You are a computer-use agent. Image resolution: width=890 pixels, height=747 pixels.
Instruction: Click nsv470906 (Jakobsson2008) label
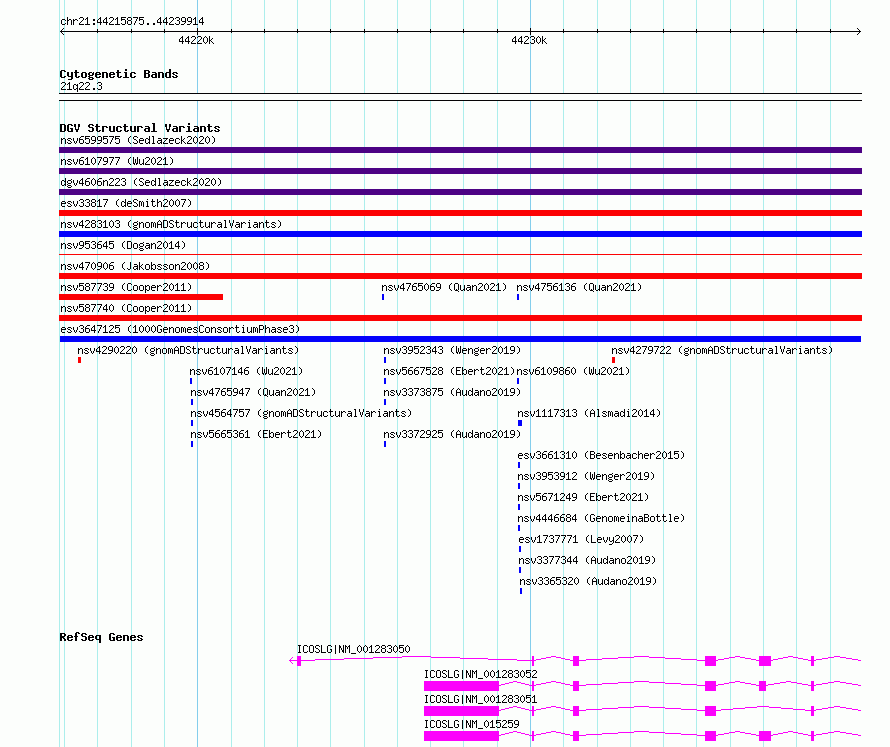[x=135, y=266]
